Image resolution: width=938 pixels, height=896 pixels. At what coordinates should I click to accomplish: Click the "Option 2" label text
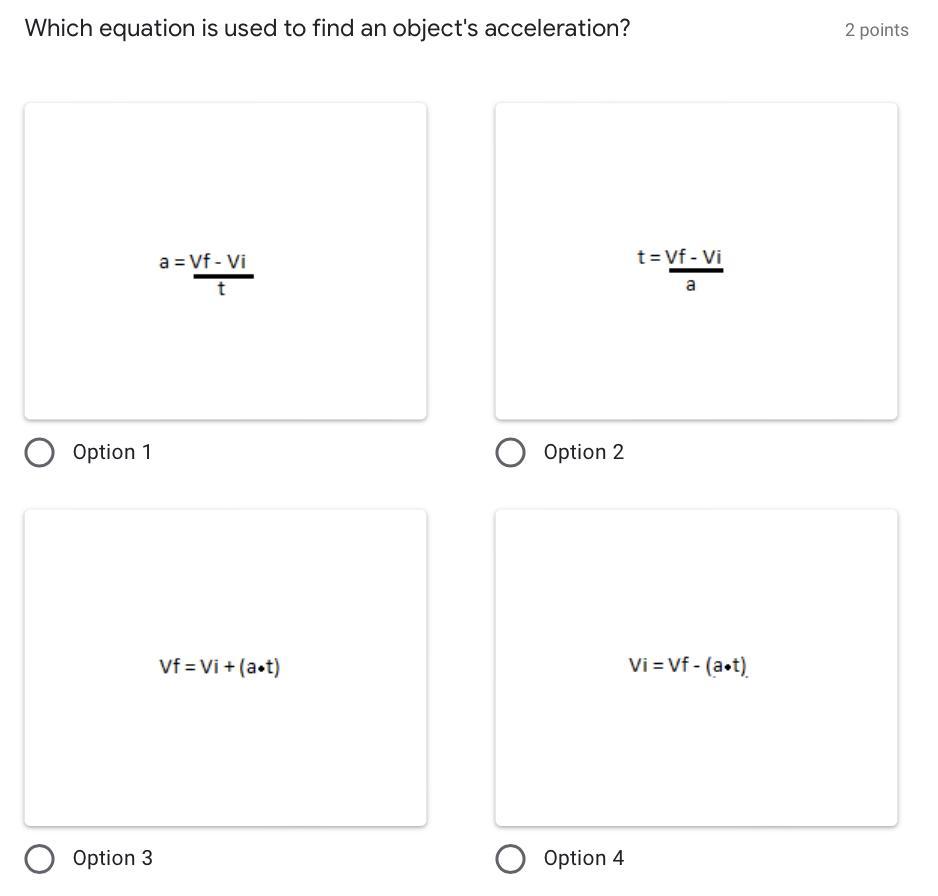(x=584, y=452)
